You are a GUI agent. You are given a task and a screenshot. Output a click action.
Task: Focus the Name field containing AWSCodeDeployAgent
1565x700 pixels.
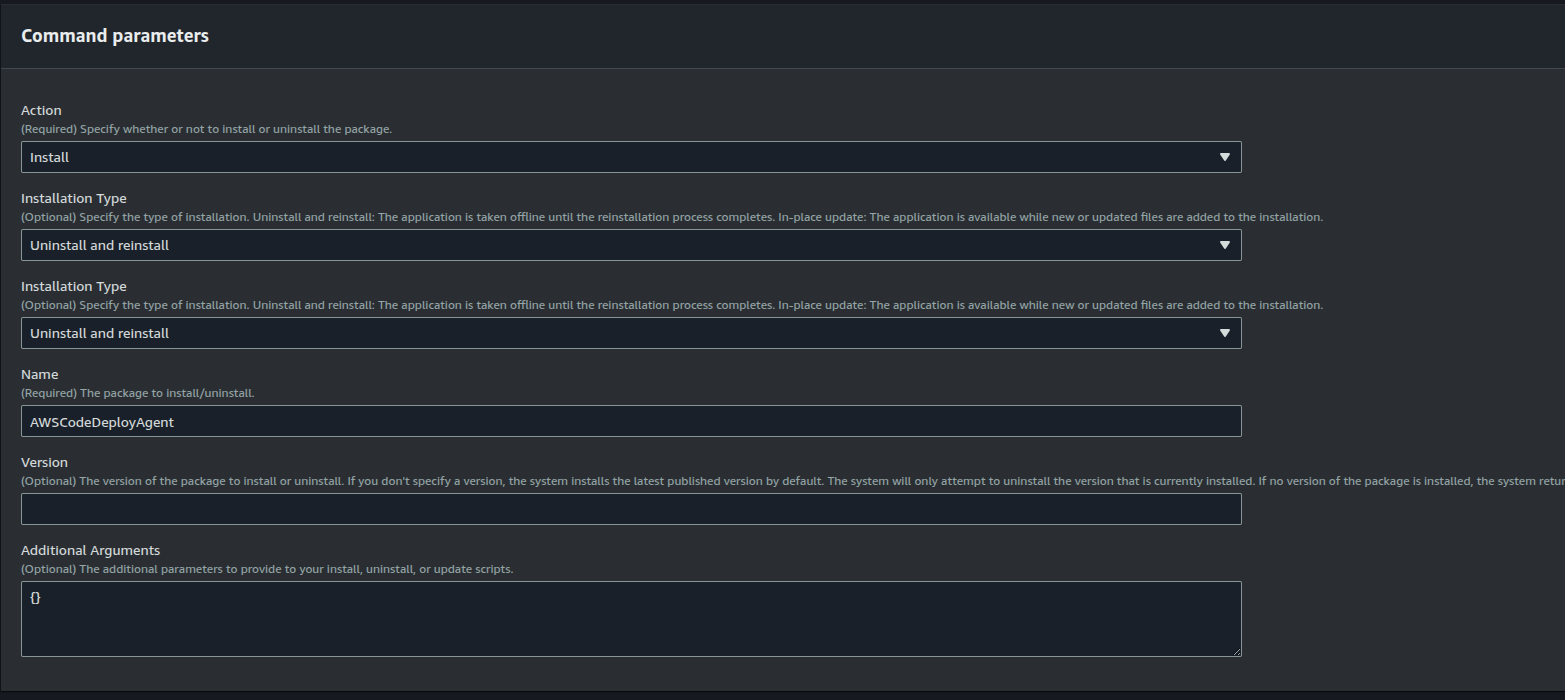pyautogui.click(x=631, y=421)
